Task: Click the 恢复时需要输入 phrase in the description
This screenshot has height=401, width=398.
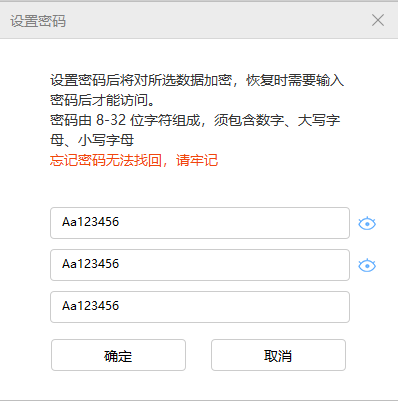Action: coord(295,80)
